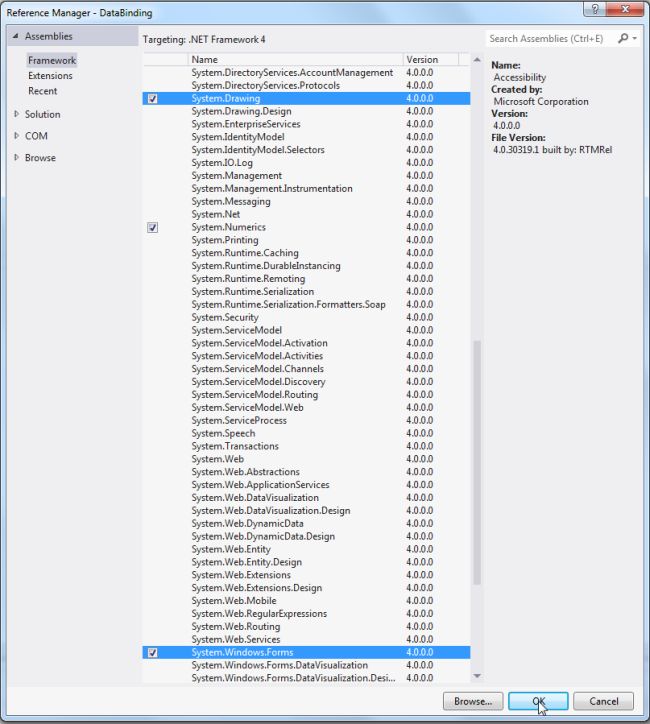650x724 pixels.
Task: Click the search magnifier icon
Action: pyautogui.click(x=623, y=38)
